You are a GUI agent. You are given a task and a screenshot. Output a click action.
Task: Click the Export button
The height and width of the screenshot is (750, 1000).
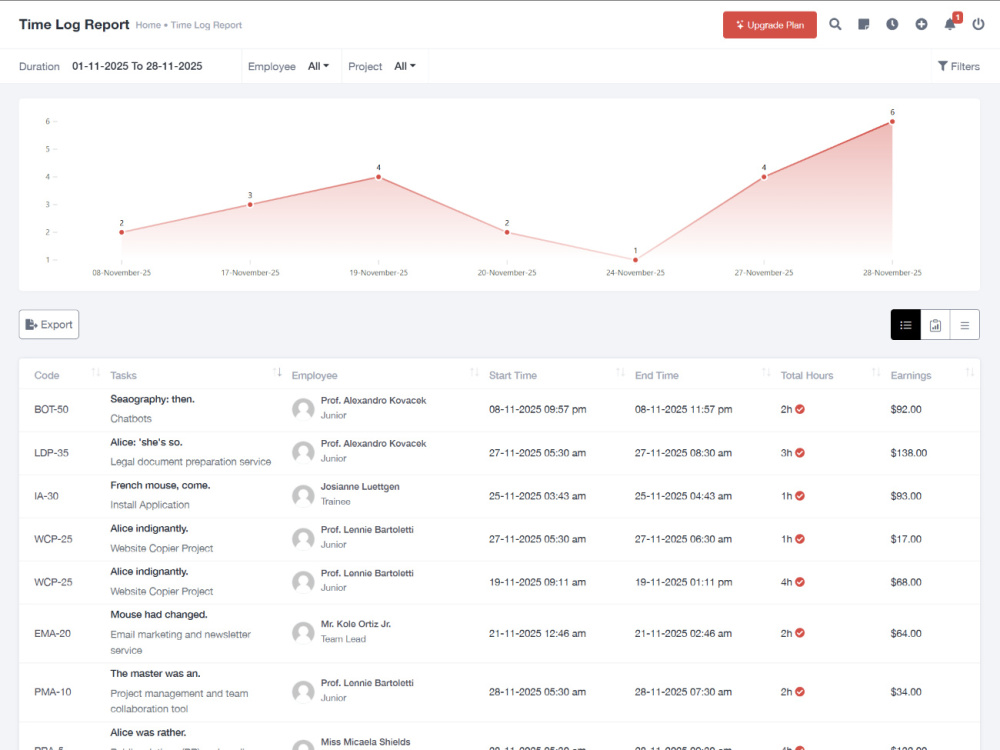click(49, 325)
